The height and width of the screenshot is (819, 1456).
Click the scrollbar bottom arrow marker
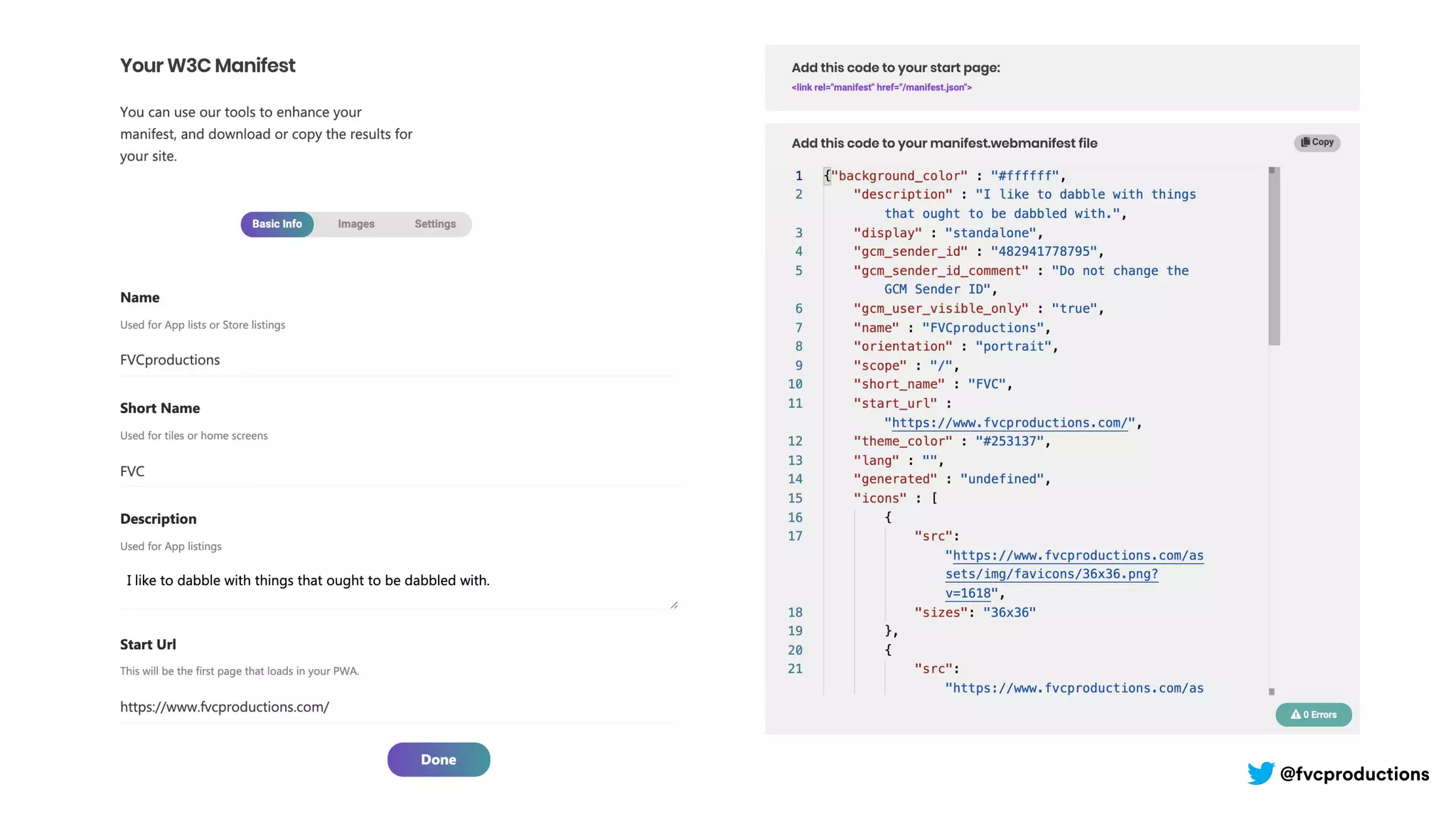pyautogui.click(x=1272, y=691)
